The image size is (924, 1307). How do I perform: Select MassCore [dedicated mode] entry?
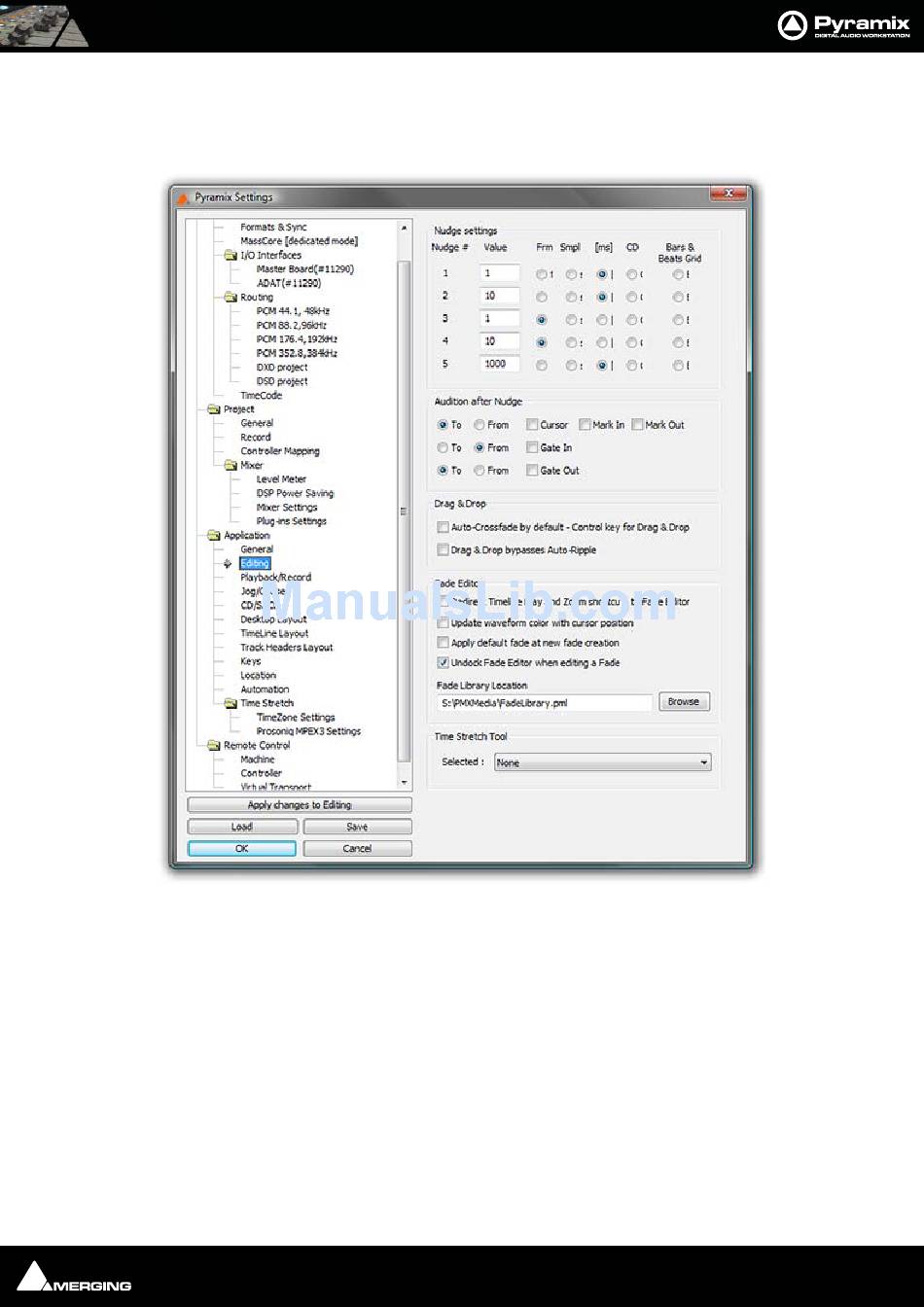(300, 241)
